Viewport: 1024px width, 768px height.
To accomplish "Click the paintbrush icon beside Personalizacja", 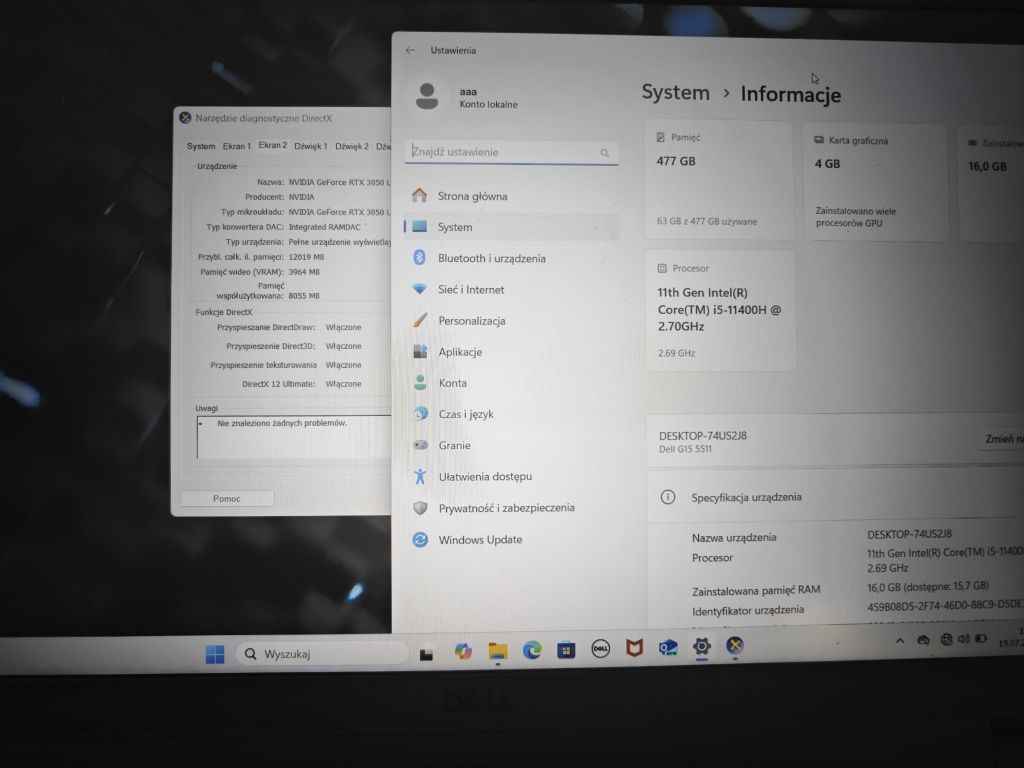I will click(x=420, y=320).
